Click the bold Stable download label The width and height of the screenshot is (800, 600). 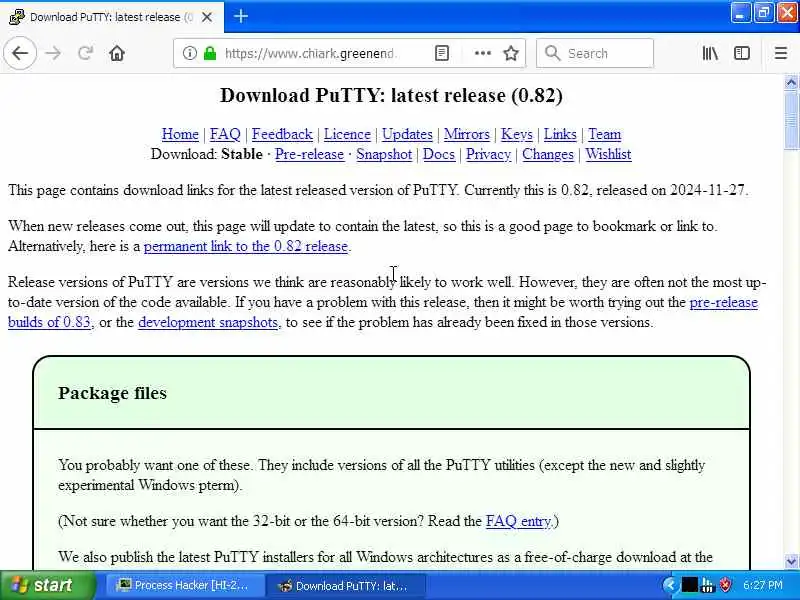pos(242,154)
